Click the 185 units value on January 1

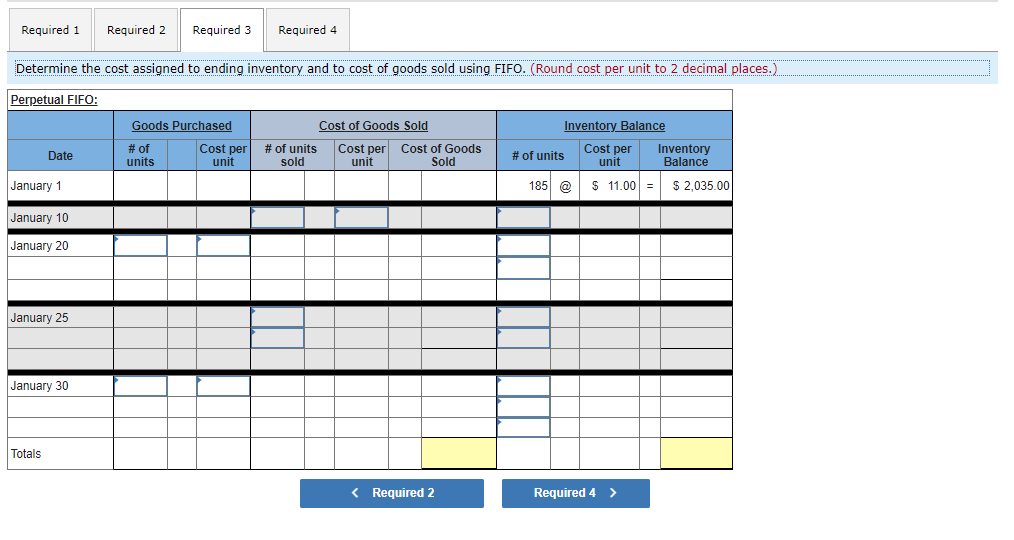[538, 186]
